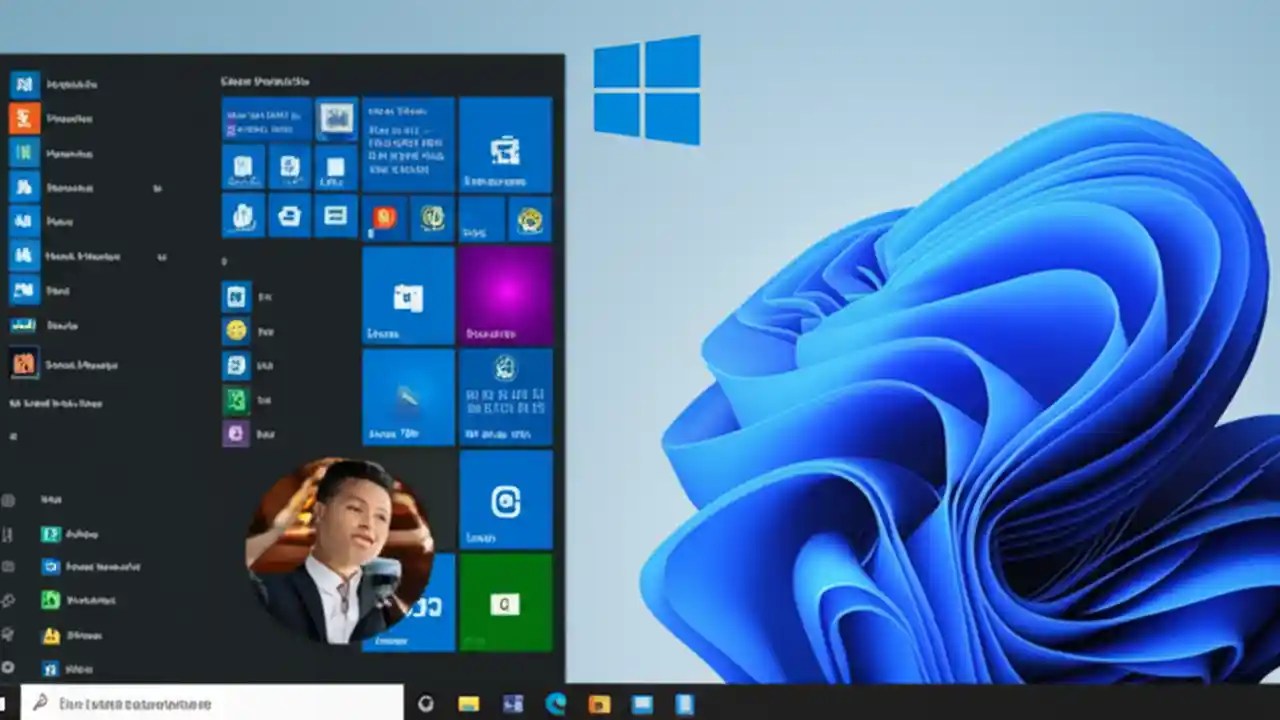Click the orange tile with notification badge
Image resolution: width=1280 pixels, height=720 pixels.
coord(384,218)
